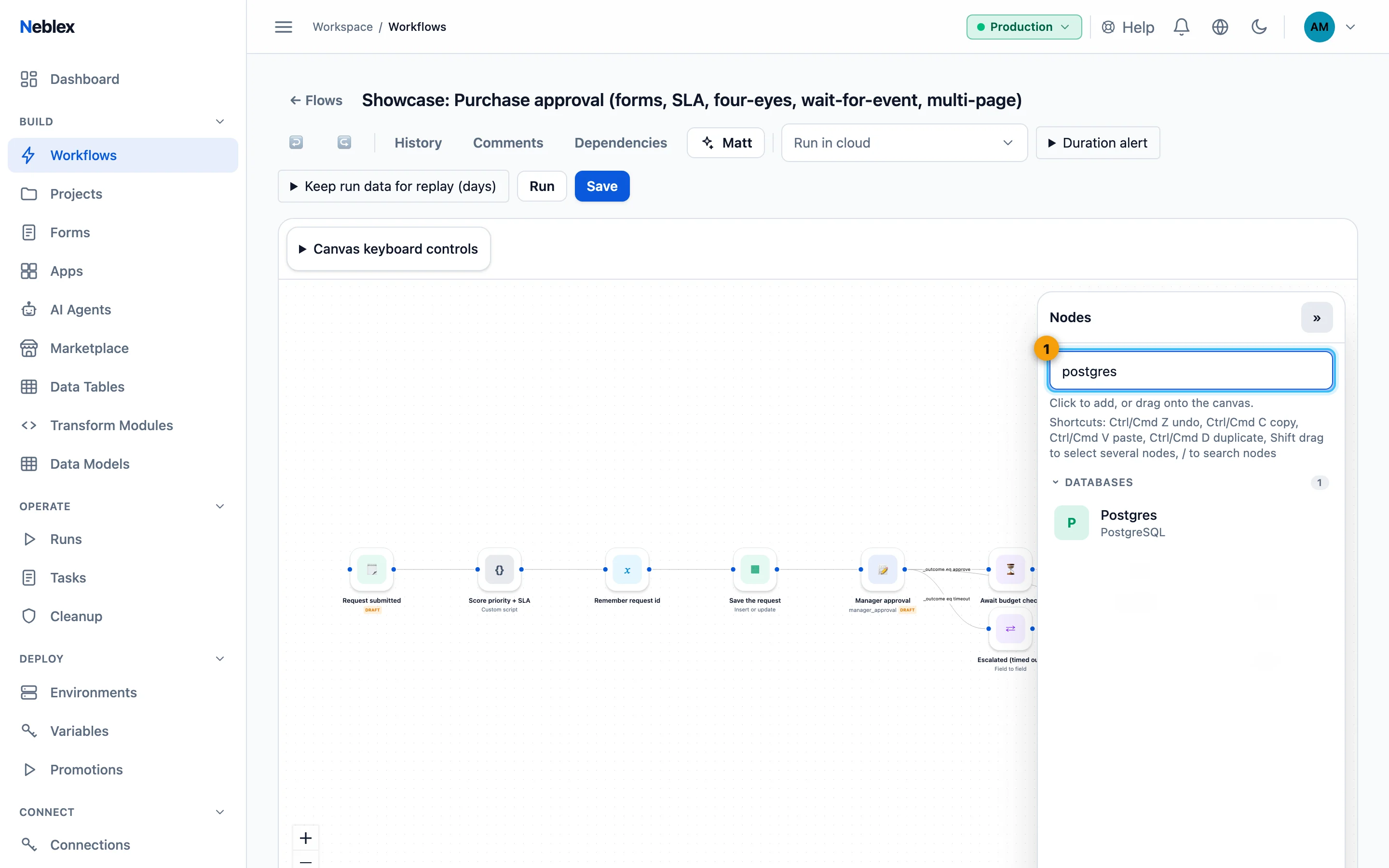Expand Keep run data for replay (days)
Viewport: 1389px width, 868px height.
tap(393, 186)
